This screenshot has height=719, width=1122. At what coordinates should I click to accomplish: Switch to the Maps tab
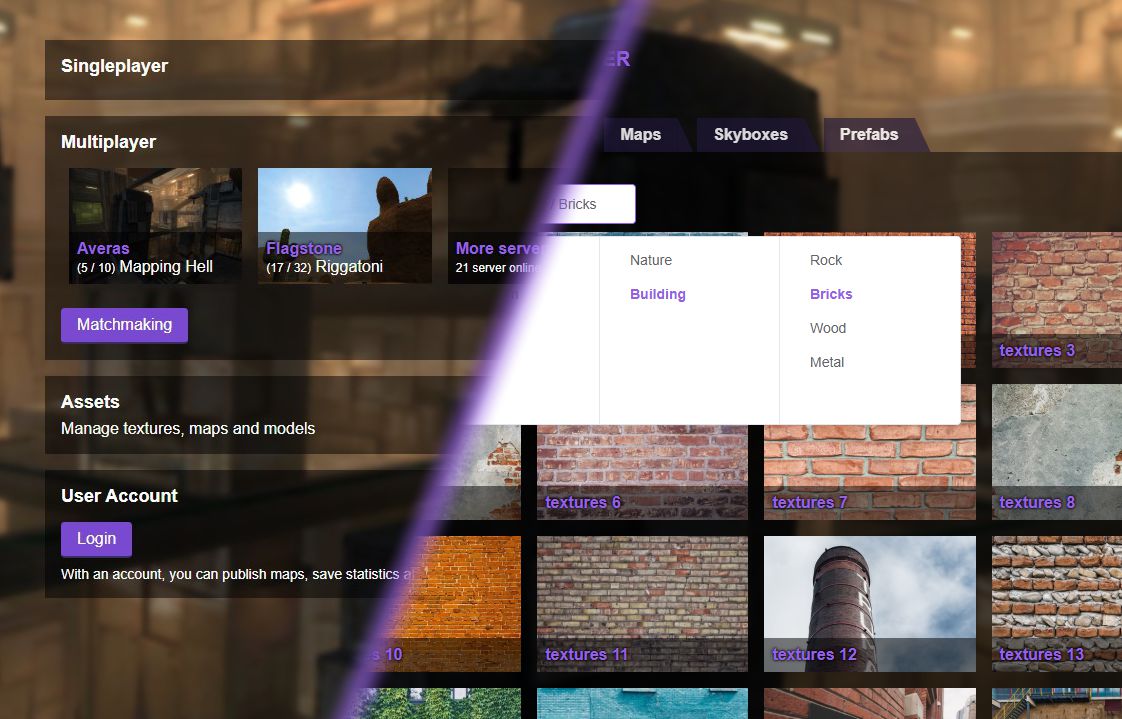640,135
